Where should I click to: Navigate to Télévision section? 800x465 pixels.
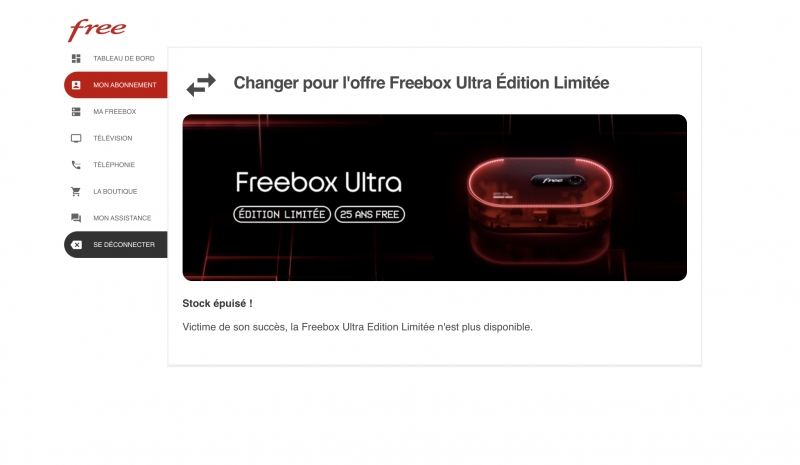(116, 138)
